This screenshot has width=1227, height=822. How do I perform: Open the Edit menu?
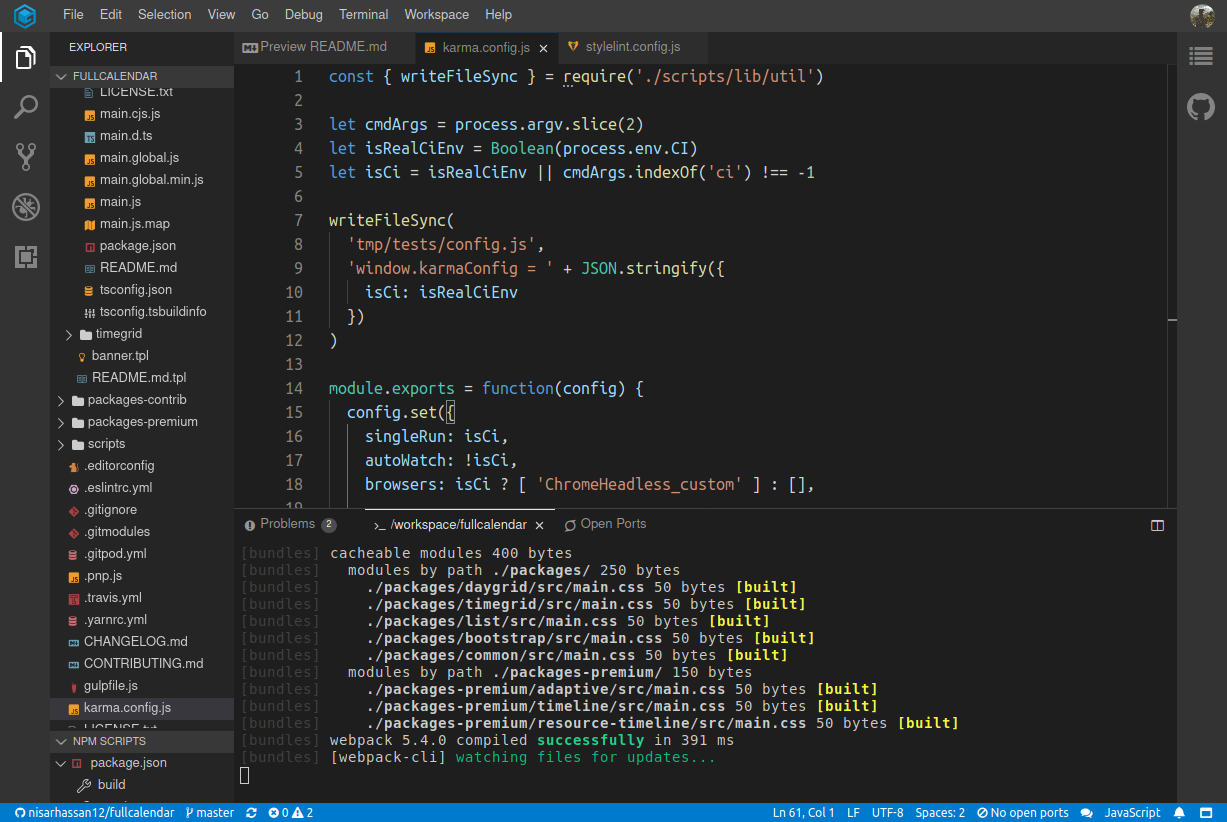pos(111,15)
